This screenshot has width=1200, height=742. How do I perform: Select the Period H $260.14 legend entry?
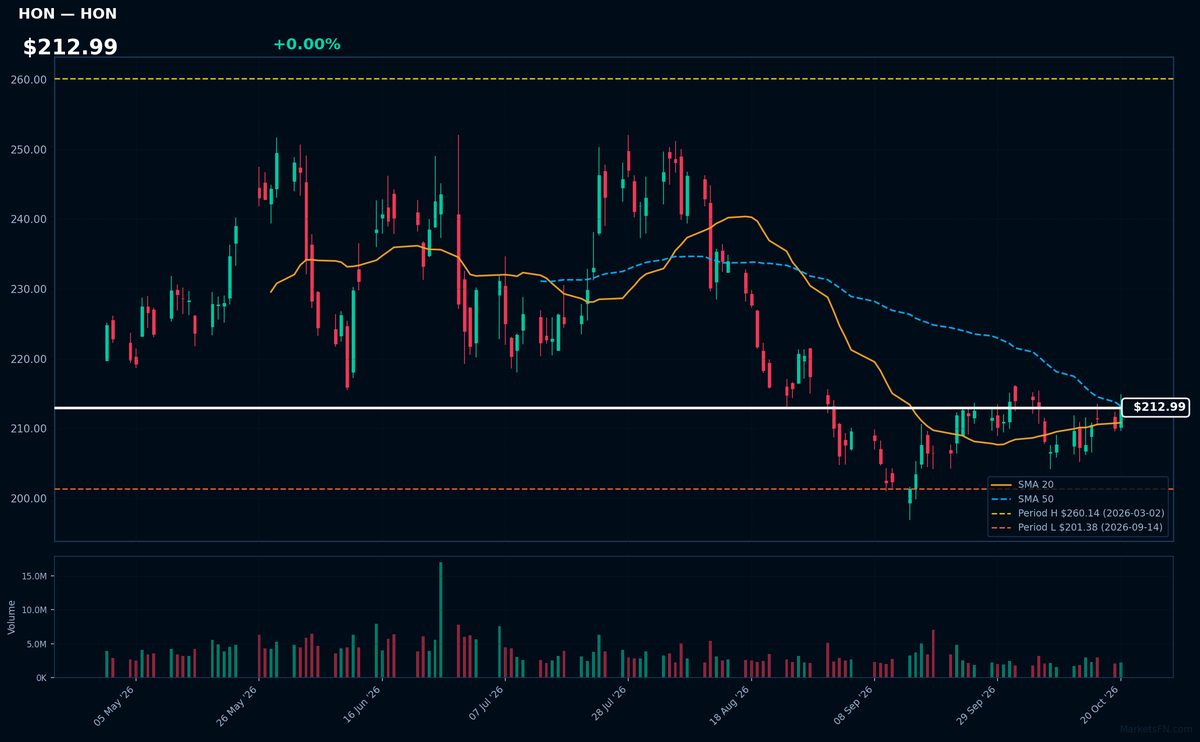(x=1076, y=513)
